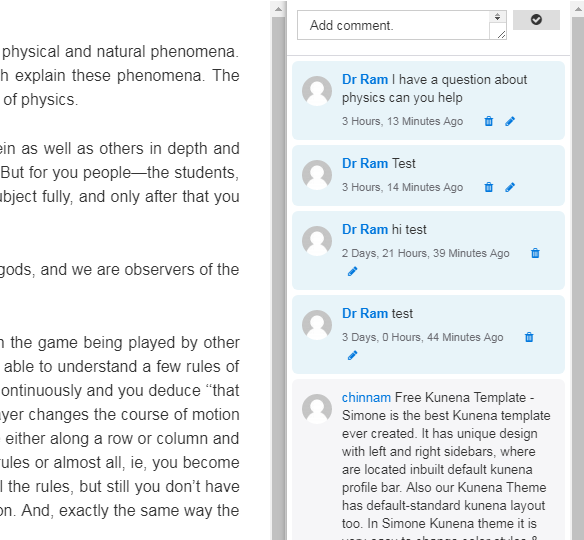Viewport: 584px width, 540px height.
Task: Click Dr Ram name on "hi test" comment
Action: click(x=365, y=230)
